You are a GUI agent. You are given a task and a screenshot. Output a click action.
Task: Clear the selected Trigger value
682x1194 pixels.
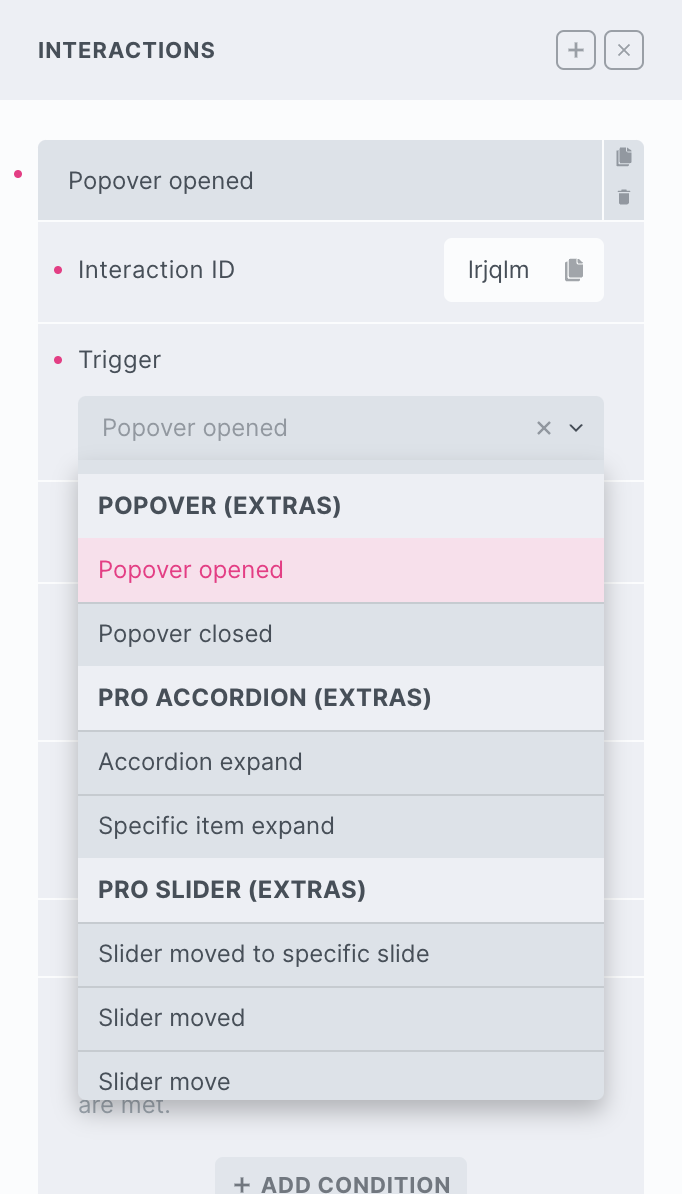[544, 428]
